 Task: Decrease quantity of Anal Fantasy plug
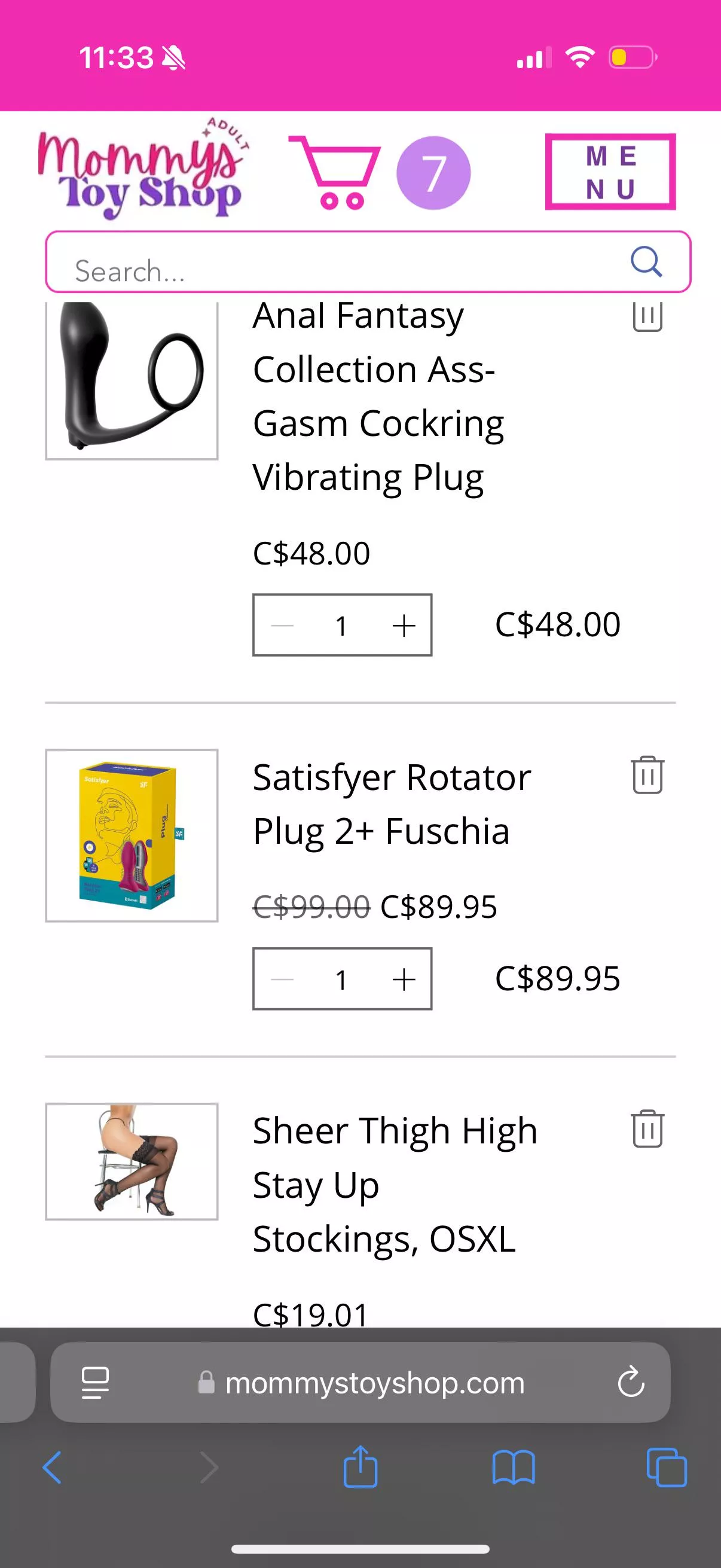coord(282,625)
